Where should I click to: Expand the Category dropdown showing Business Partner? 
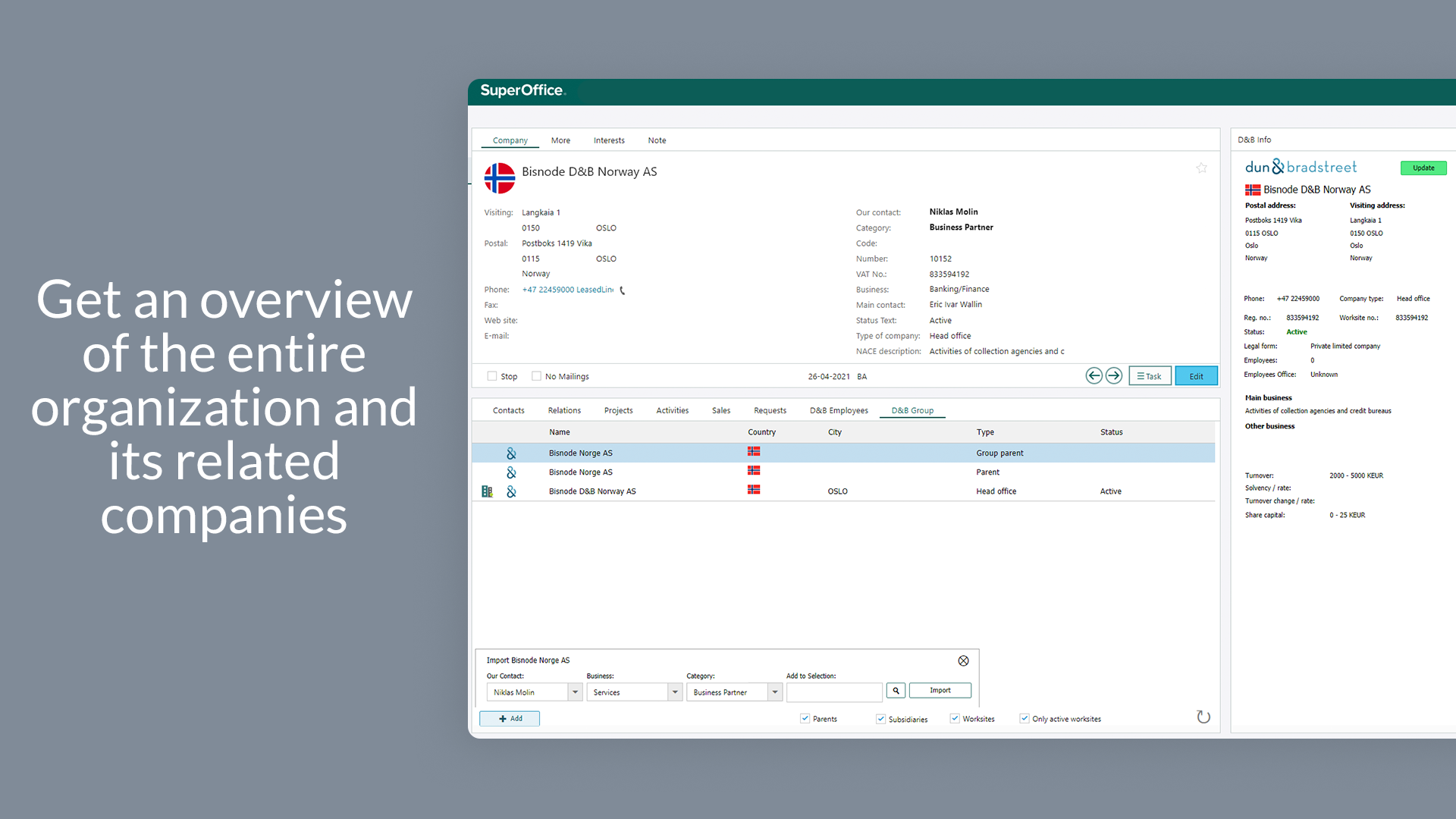click(x=775, y=692)
